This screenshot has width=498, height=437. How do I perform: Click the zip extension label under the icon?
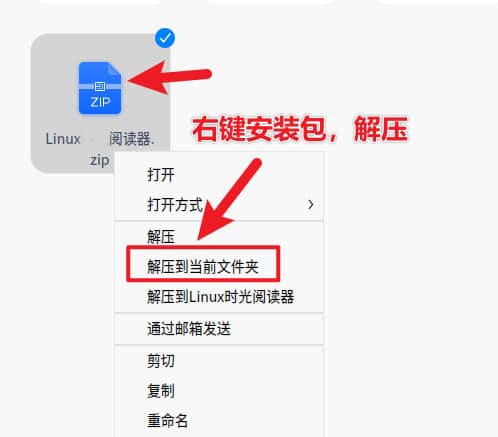tap(100, 161)
